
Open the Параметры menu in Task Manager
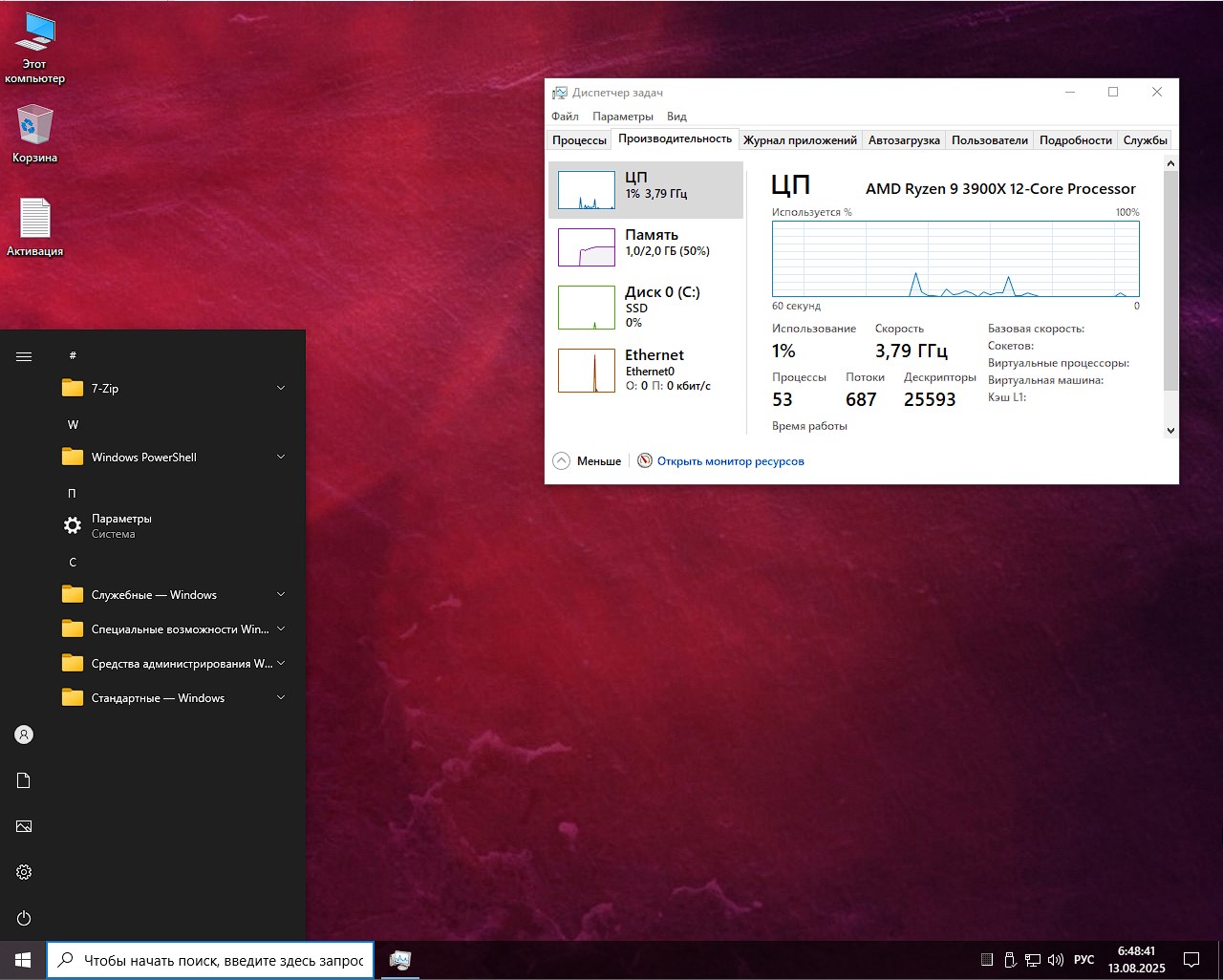pos(623,117)
